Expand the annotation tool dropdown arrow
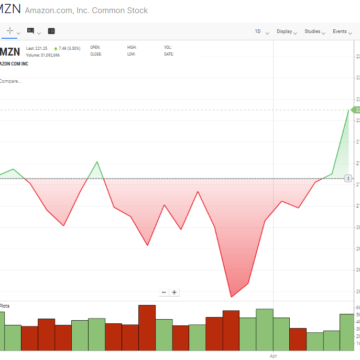The height and width of the screenshot is (360, 360). click(x=39, y=33)
